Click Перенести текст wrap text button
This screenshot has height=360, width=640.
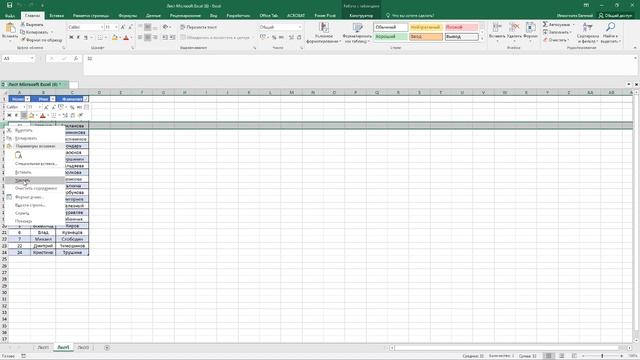(199, 27)
